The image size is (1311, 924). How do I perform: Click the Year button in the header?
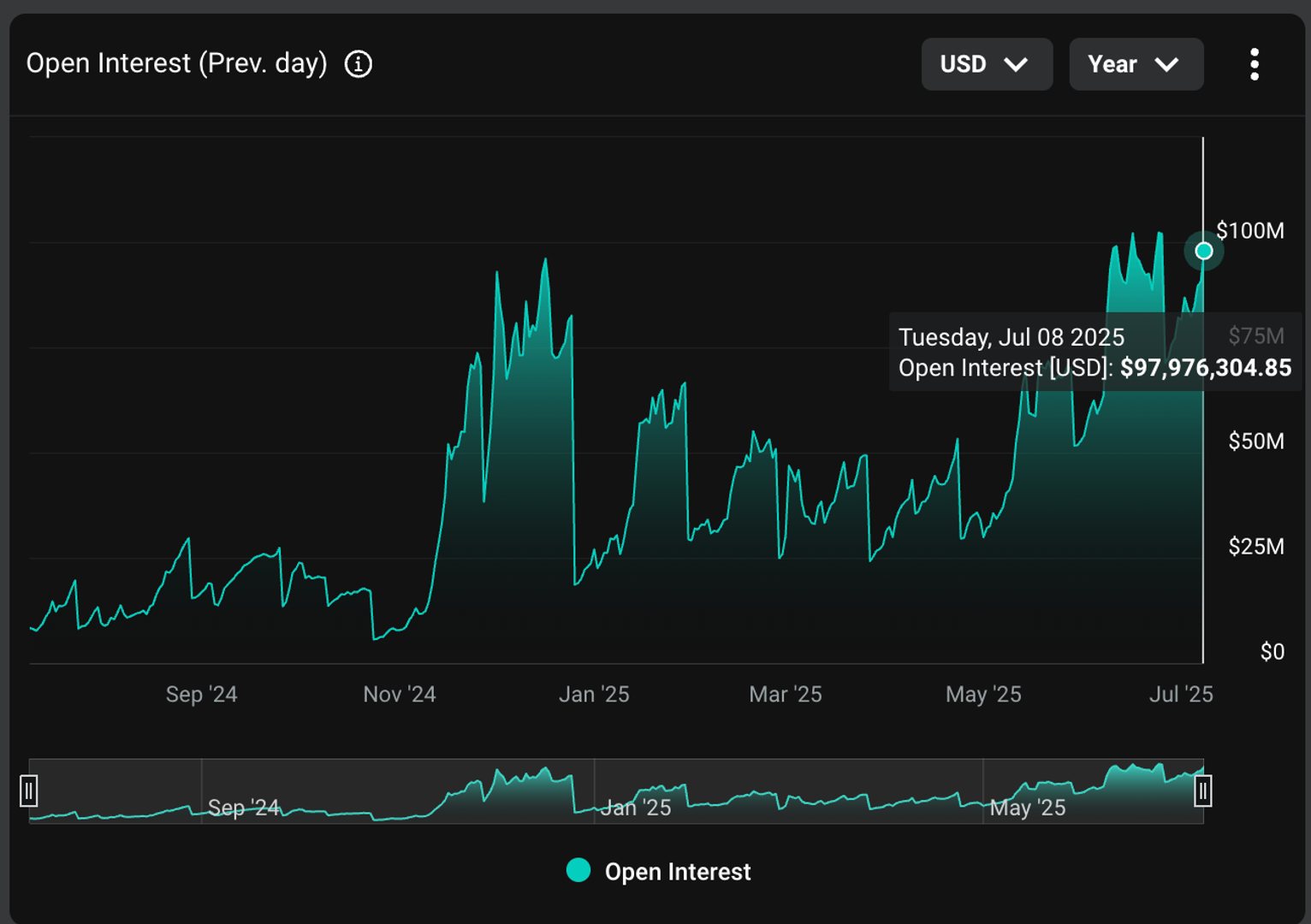click(1136, 63)
